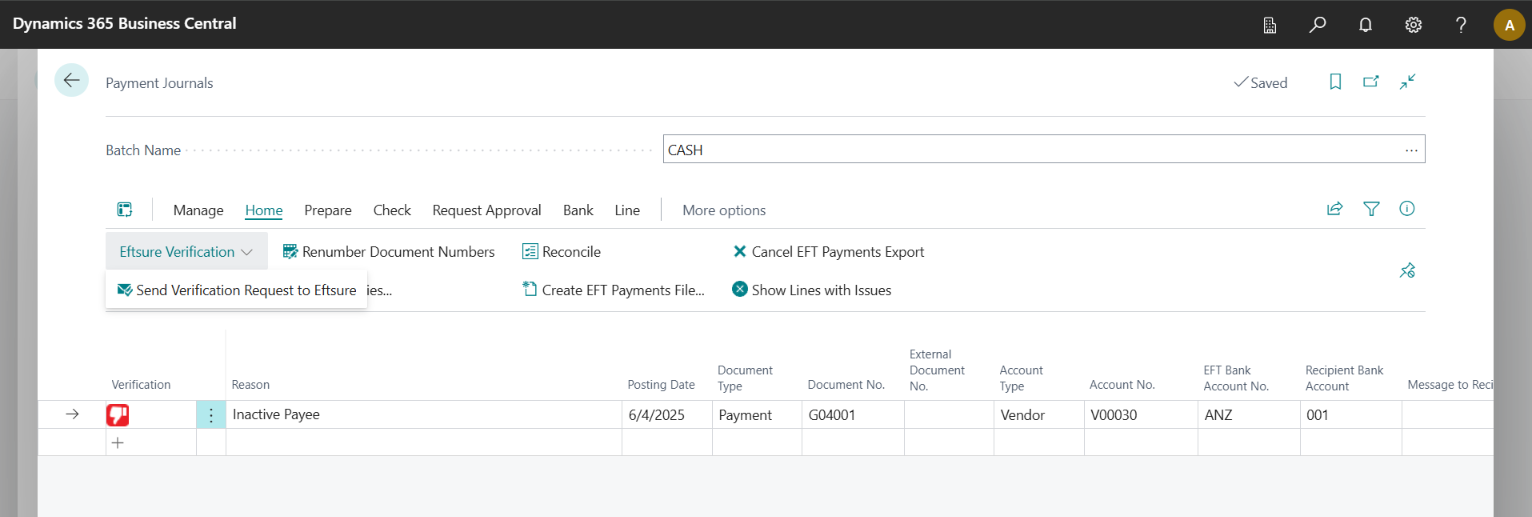Show the FactBox information icon
The image size is (1532, 517).
tap(1407, 209)
